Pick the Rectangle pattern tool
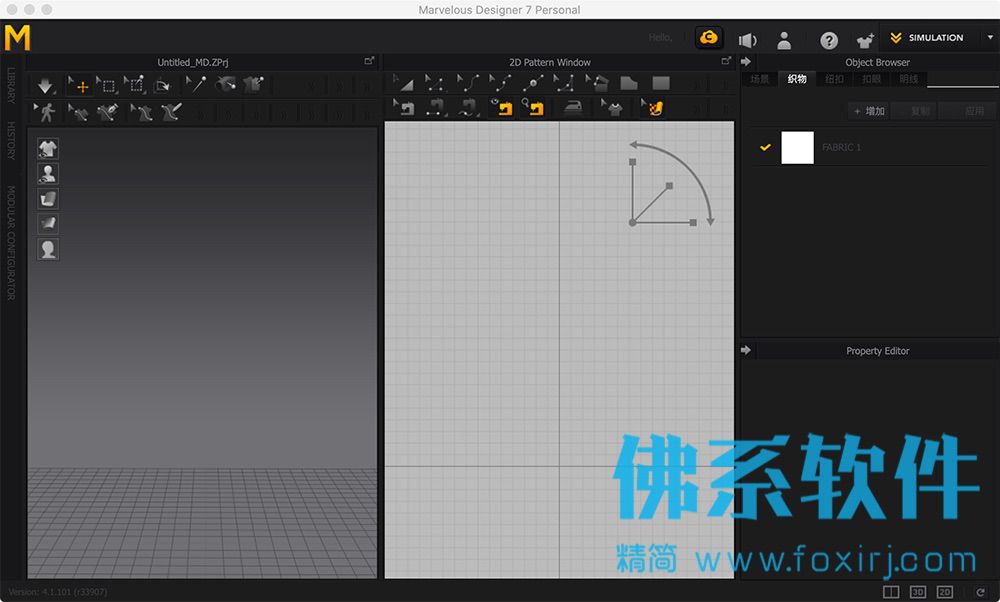The height and width of the screenshot is (602, 1000). coord(661,84)
